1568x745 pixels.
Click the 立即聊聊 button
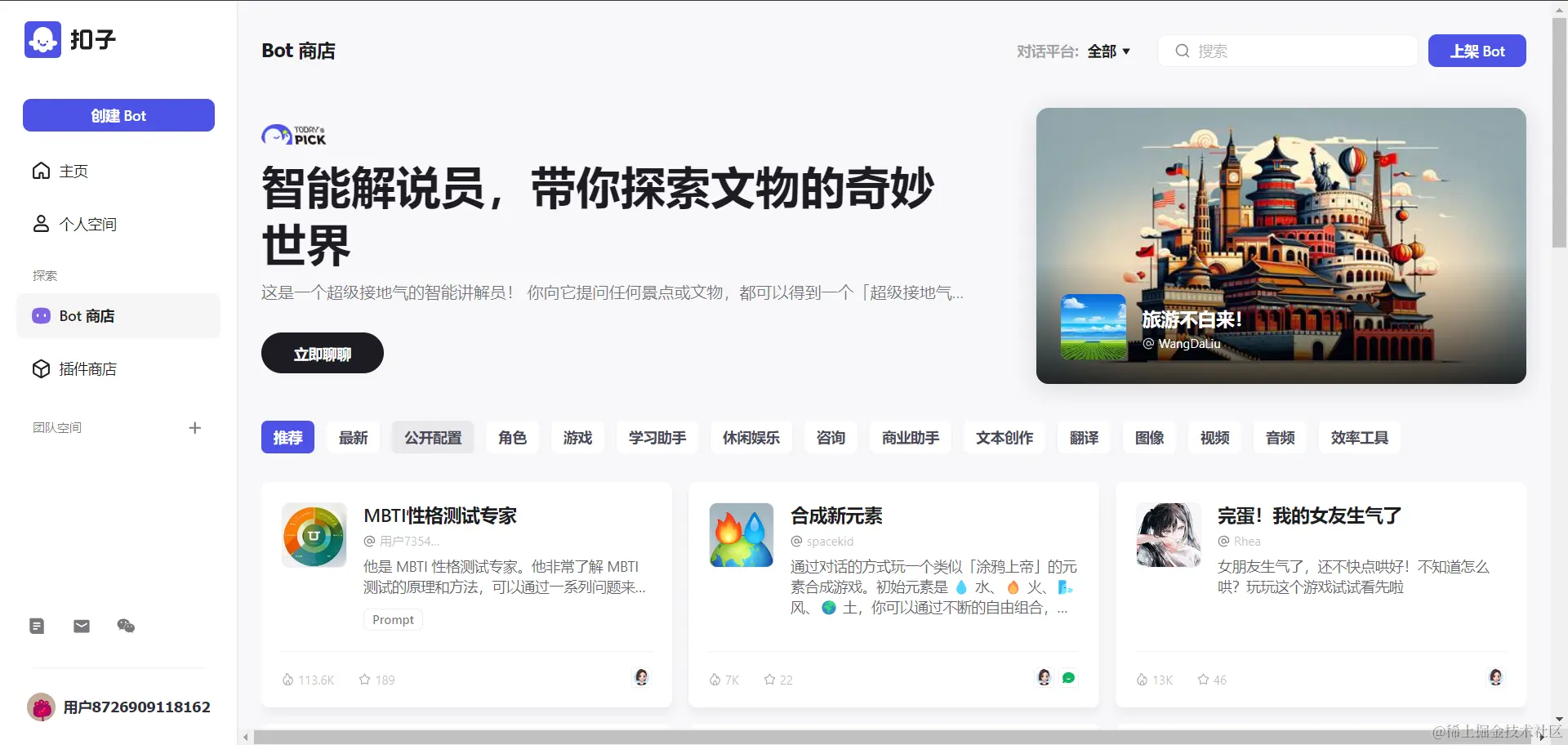tap(323, 353)
